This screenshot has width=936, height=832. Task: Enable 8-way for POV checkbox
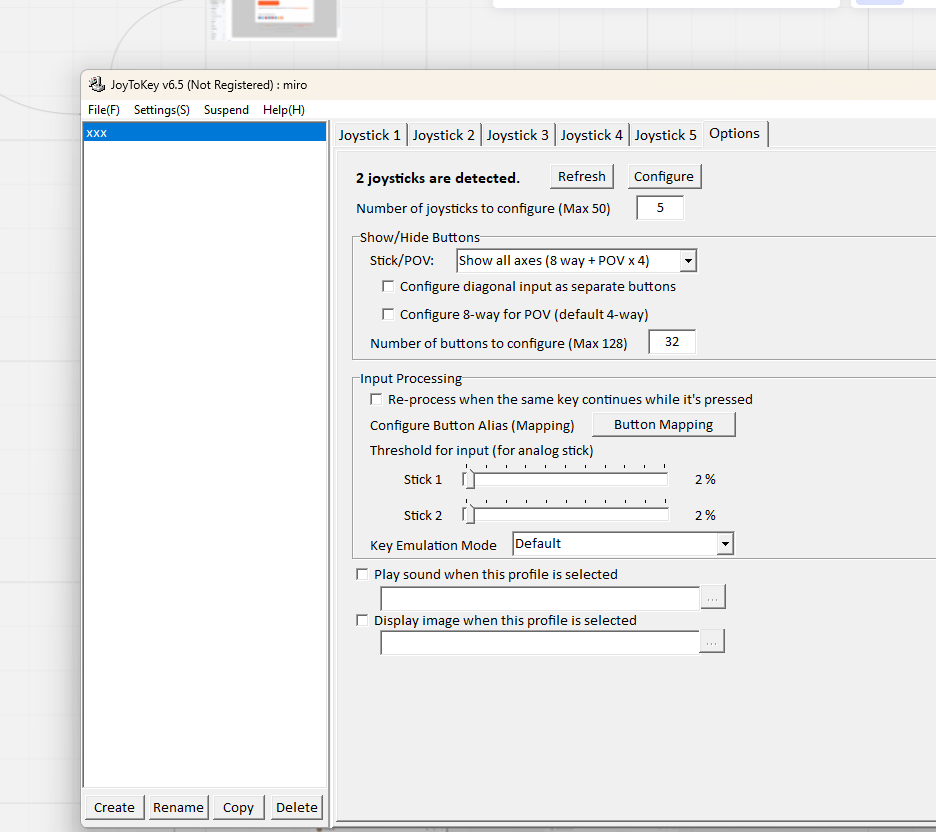[x=388, y=314]
